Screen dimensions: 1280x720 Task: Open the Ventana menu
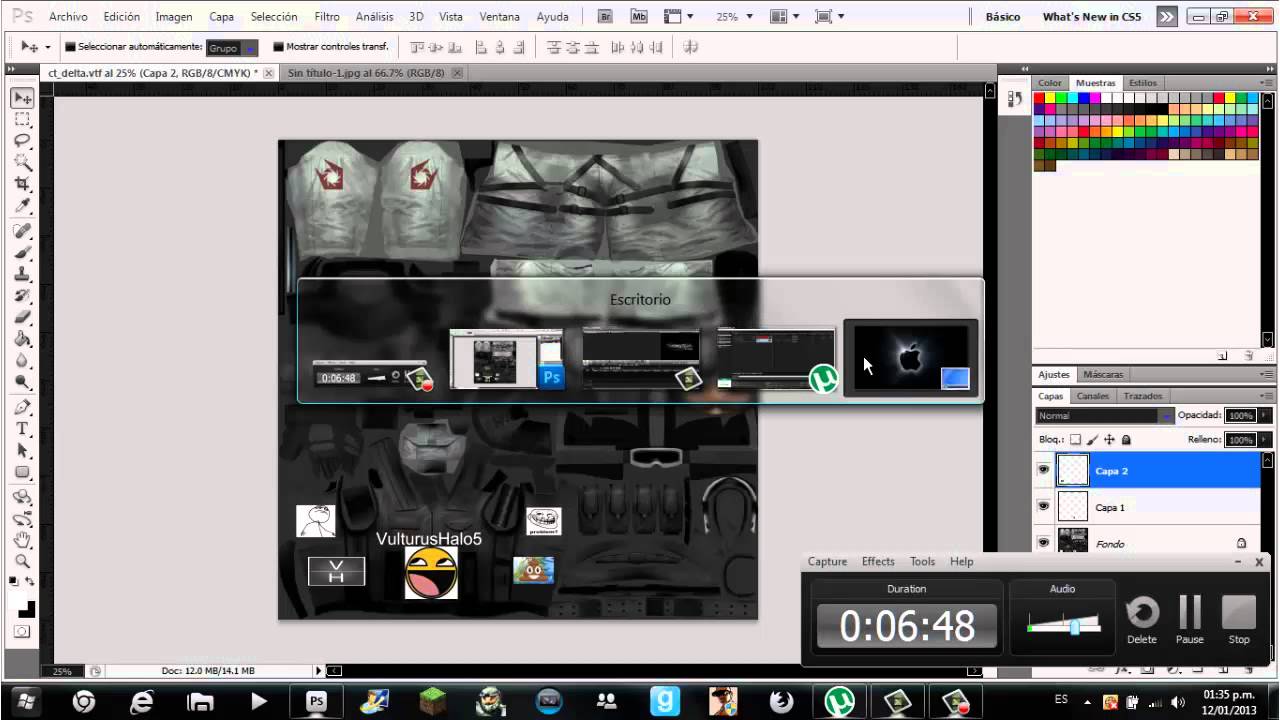tap(500, 17)
